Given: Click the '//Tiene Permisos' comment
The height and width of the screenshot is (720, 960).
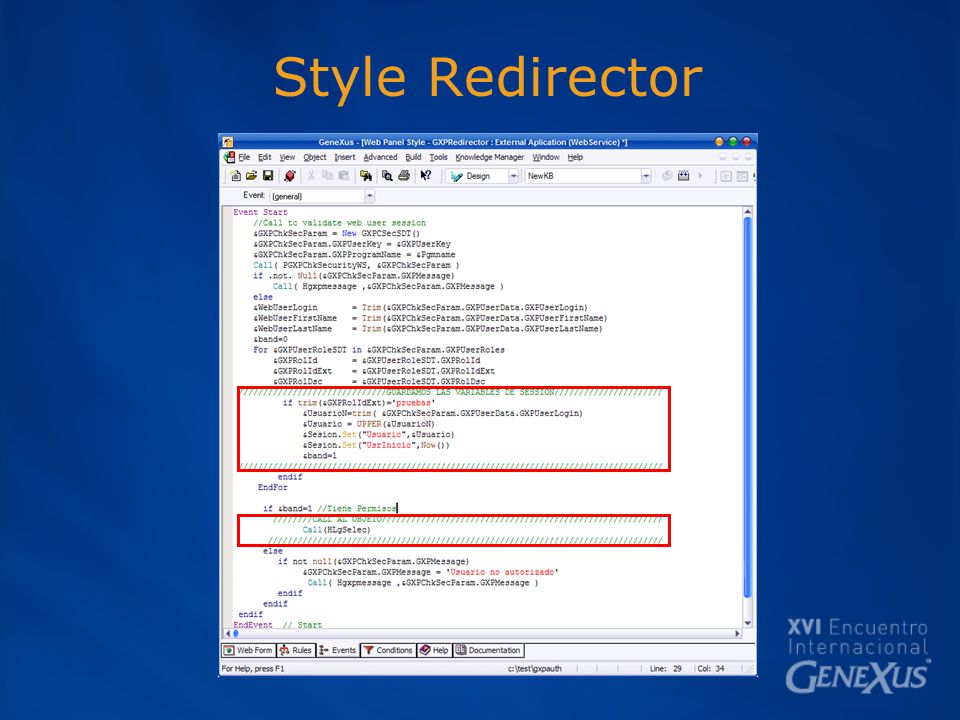Looking at the screenshot, I should tap(357, 508).
